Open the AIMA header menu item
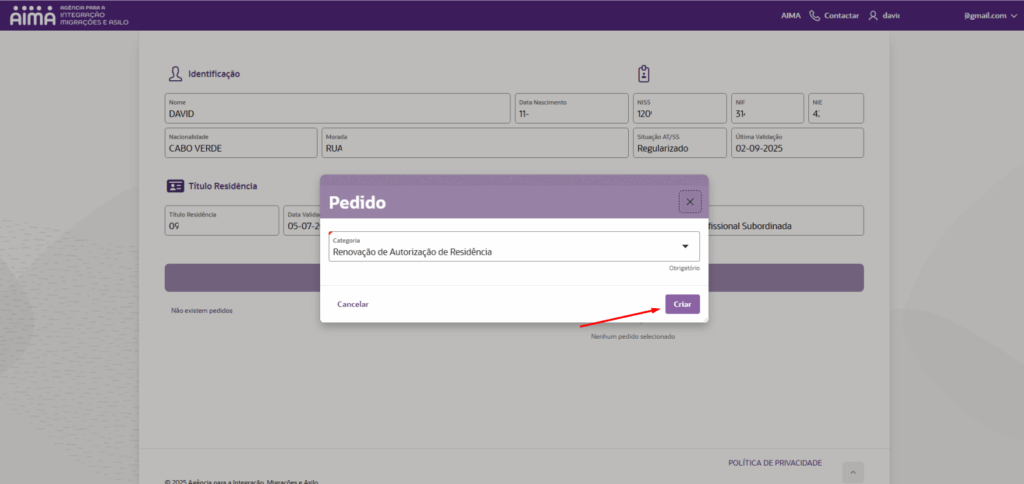1024x484 pixels. click(x=791, y=16)
